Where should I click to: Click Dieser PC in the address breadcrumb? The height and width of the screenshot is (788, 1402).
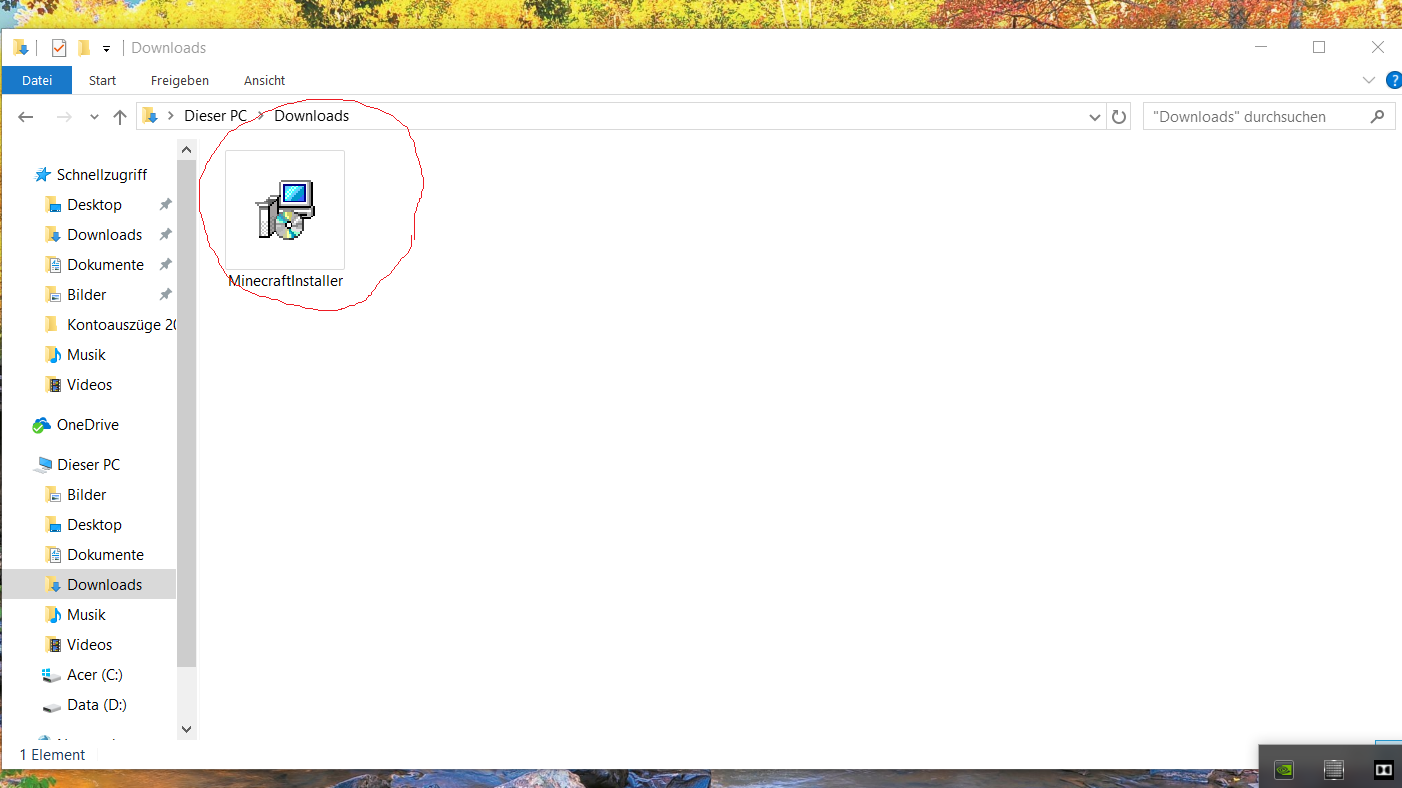215,116
